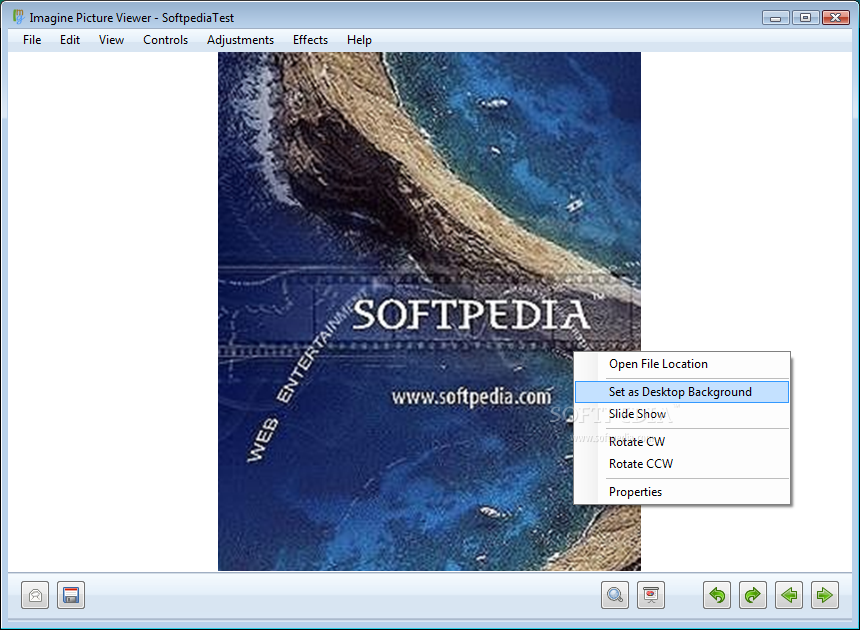
Task: Open the Effects menu
Action: pos(310,40)
